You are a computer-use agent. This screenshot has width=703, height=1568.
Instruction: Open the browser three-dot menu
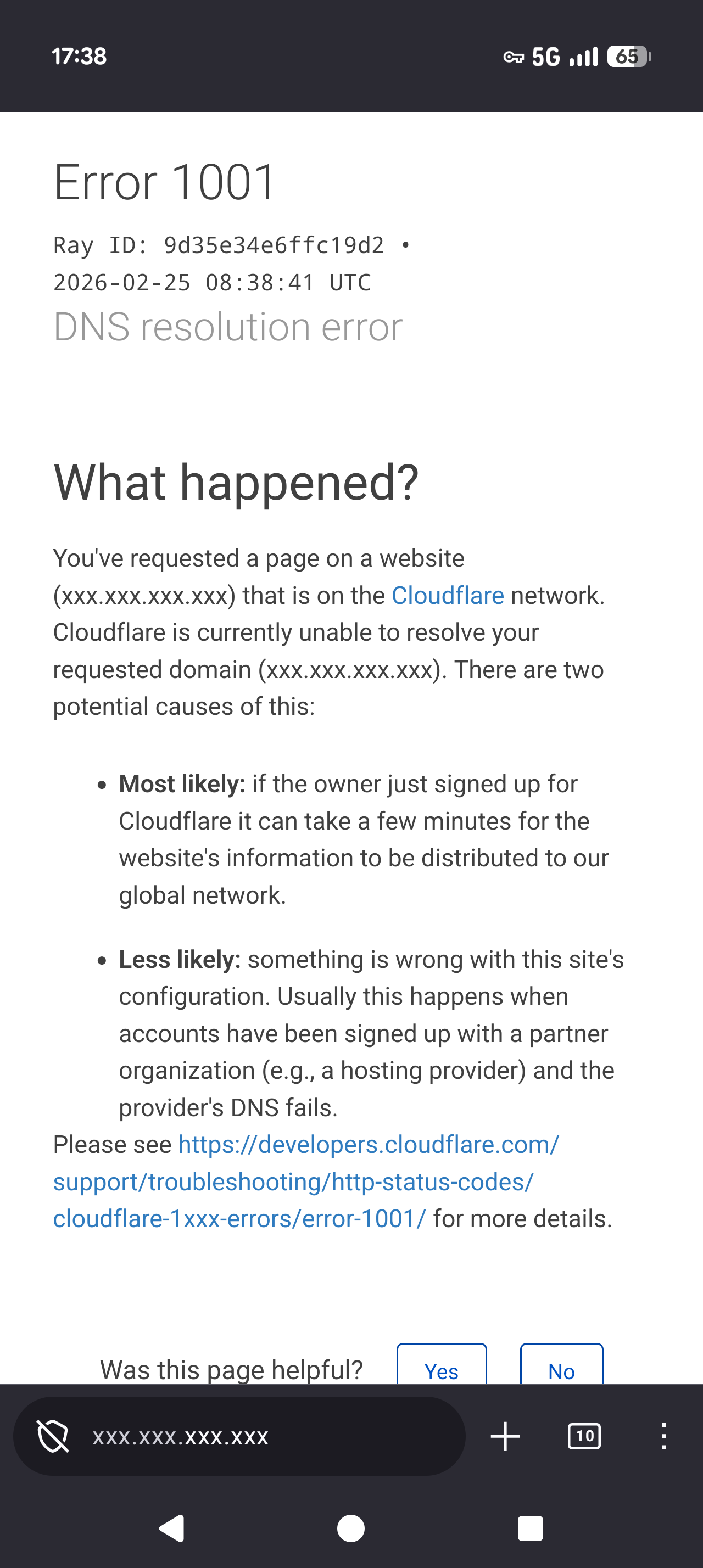(x=663, y=1437)
